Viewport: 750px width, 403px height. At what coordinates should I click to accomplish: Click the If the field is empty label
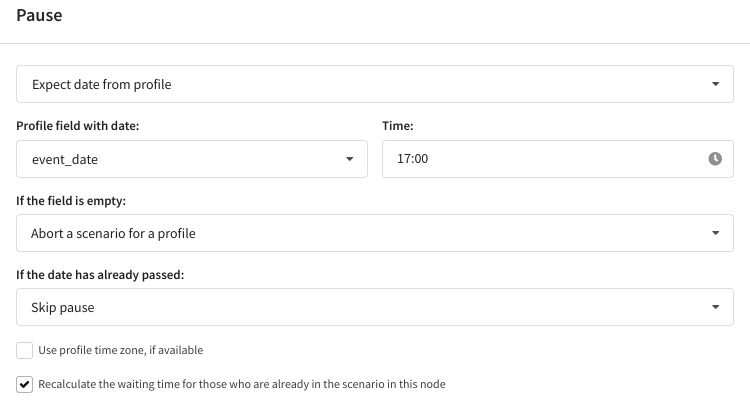[x=71, y=201]
